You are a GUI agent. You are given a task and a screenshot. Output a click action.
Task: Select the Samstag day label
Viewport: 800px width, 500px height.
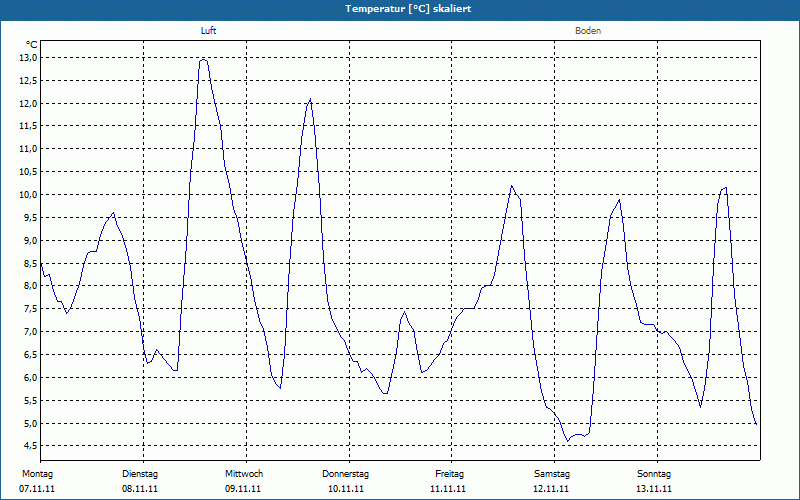552,474
